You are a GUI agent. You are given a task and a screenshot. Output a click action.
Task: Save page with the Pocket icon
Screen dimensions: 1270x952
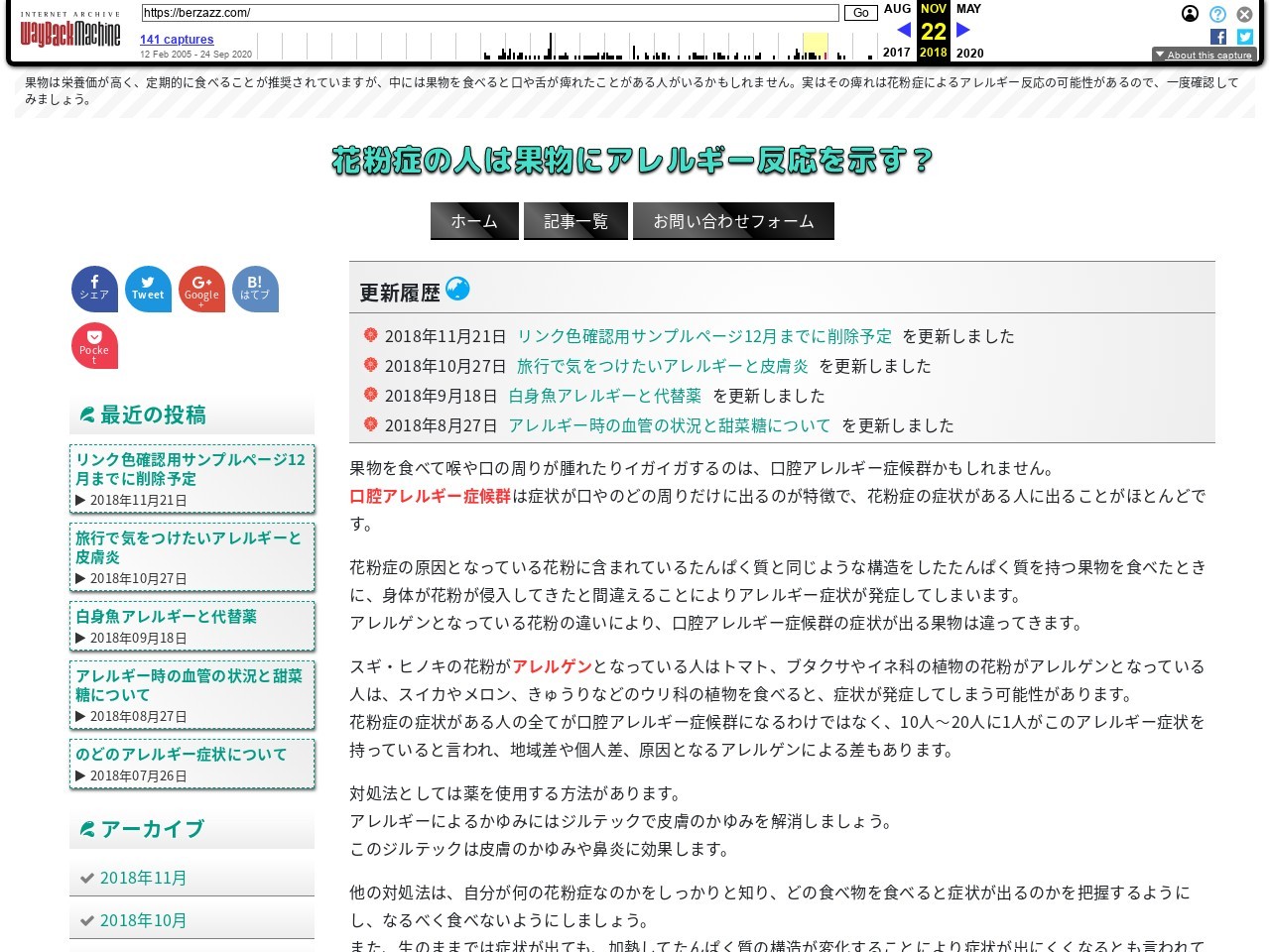coord(94,345)
